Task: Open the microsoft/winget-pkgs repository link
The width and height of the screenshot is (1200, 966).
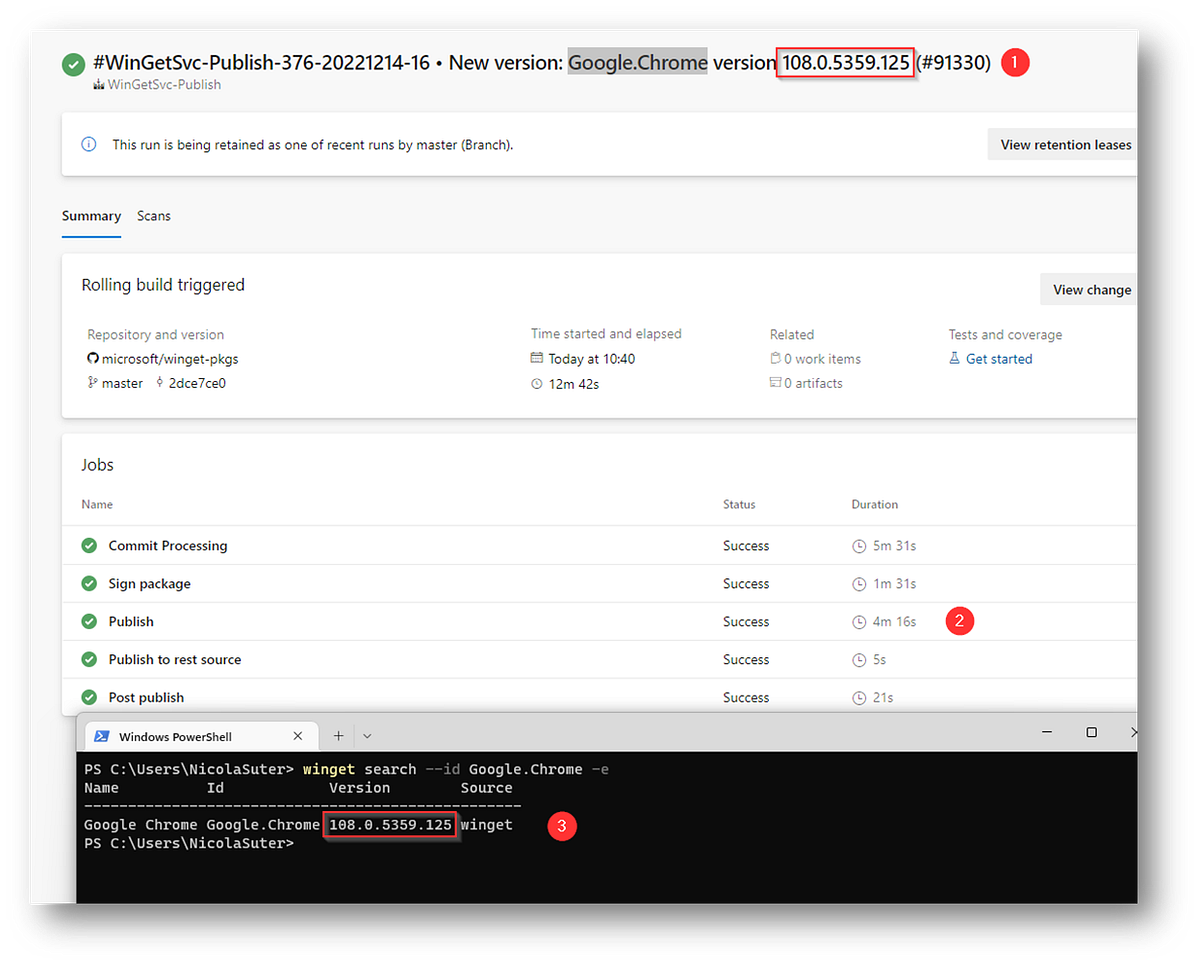Action: 170,359
